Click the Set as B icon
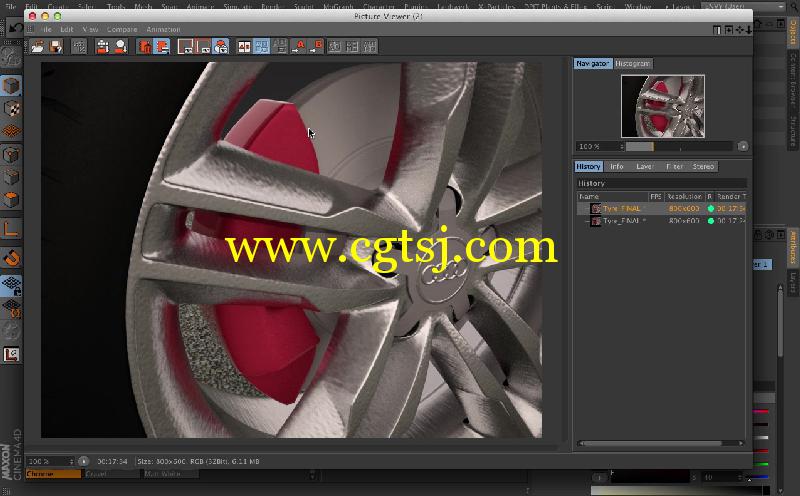This screenshot has width=800, height=496. (316, 47)
